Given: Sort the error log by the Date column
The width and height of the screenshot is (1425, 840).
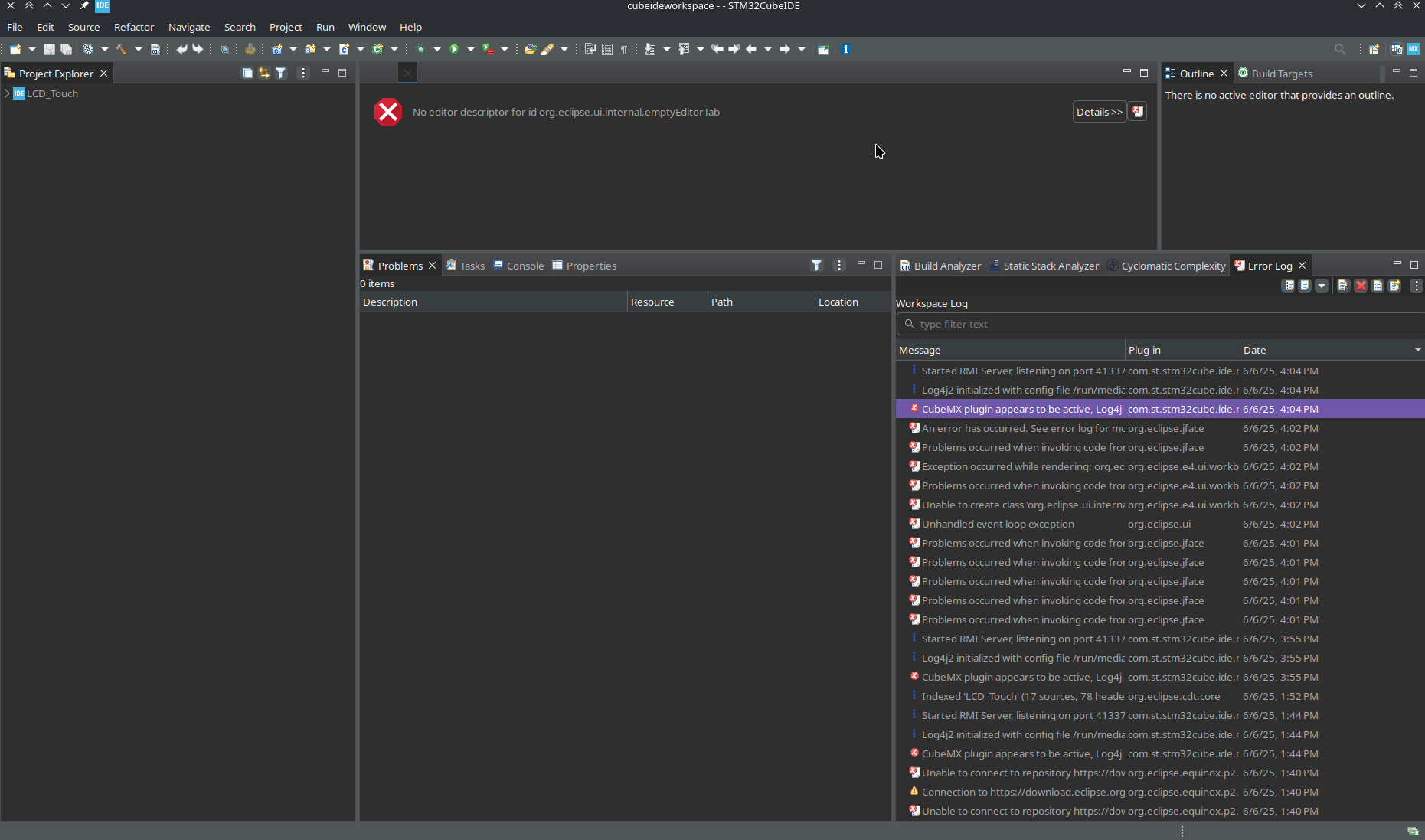Looking at the screenshot, I should [1255, 350].
